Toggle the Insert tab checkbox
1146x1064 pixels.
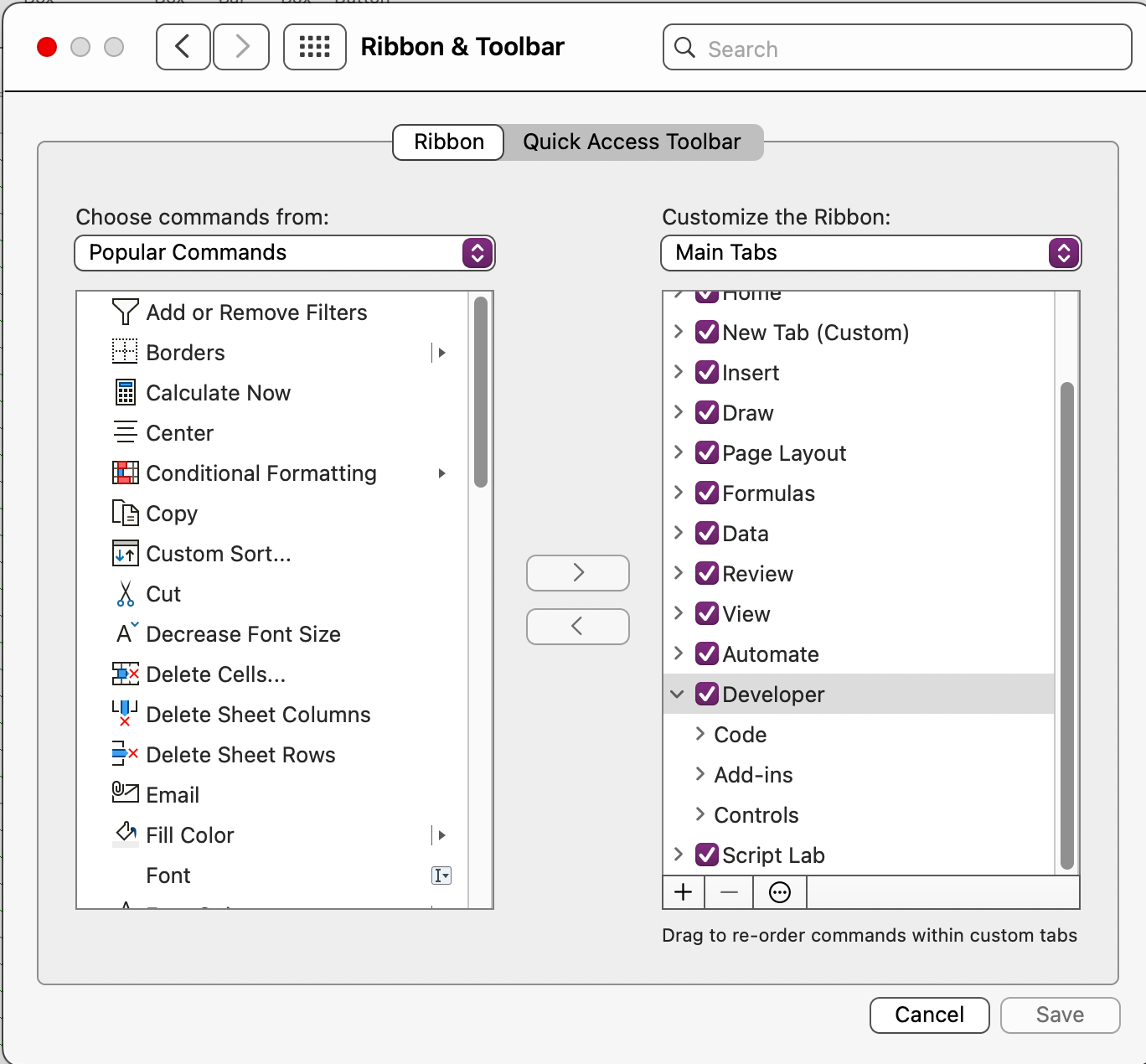pyautogui.click(x=707, y=373)
